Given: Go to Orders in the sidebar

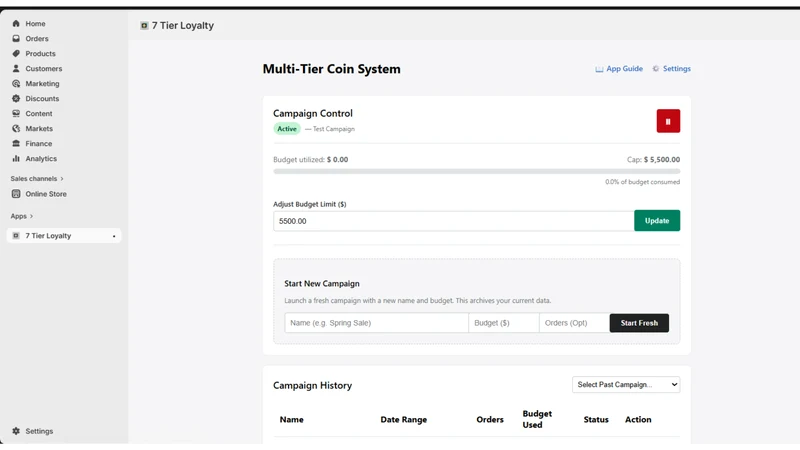Looking at the screenshot, I should pos(37,38).
